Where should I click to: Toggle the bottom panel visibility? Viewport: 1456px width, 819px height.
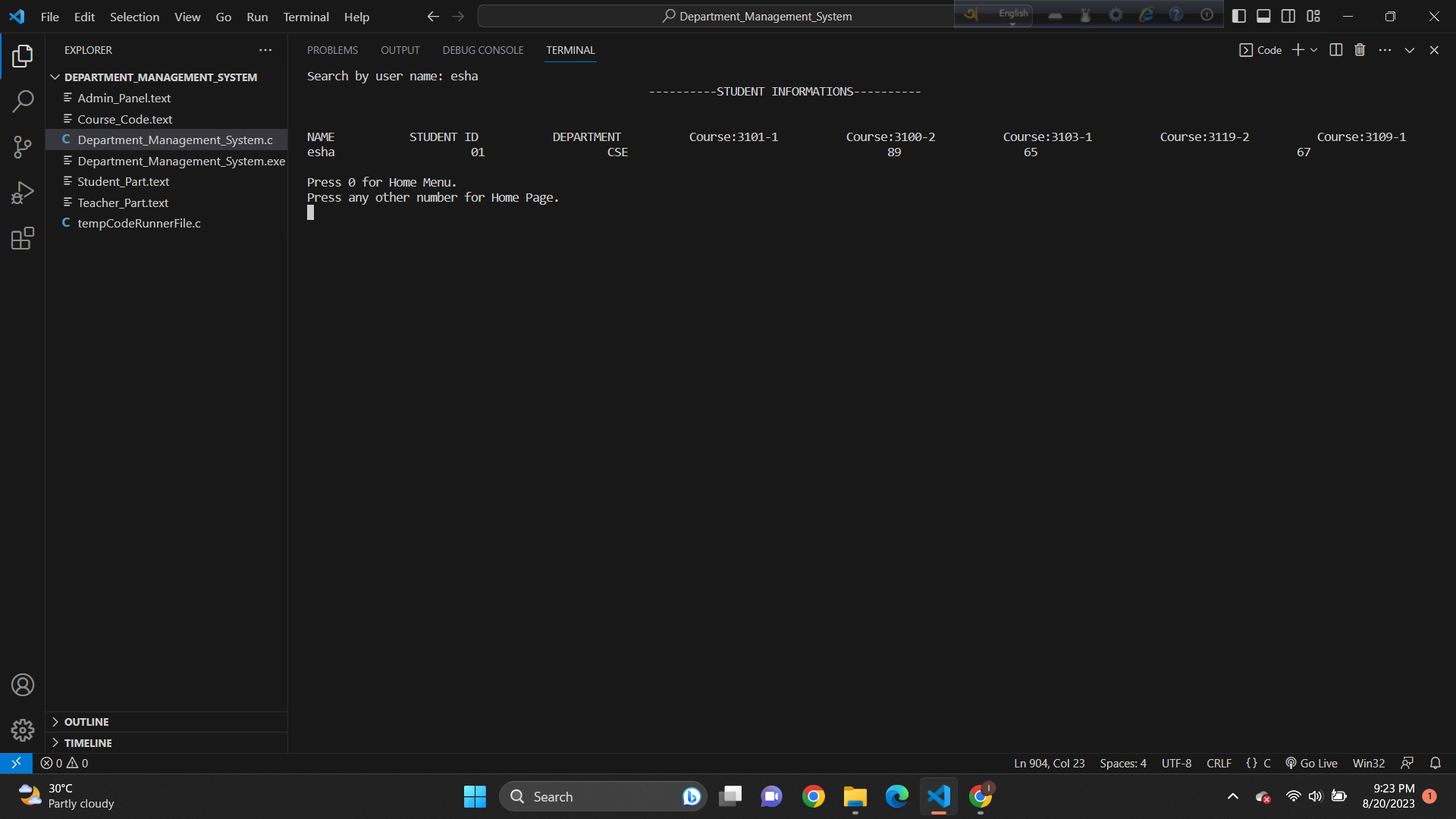(1263, 15)
